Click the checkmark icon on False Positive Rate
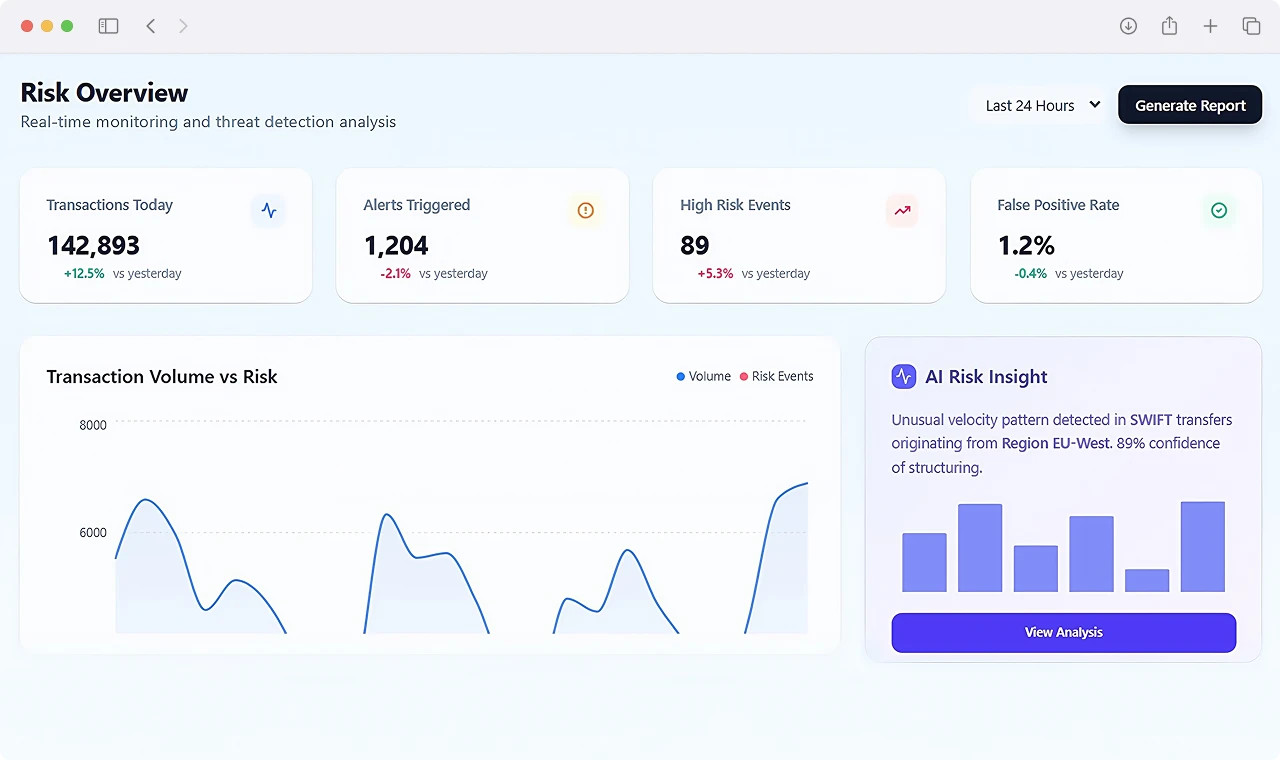 (1219, 210)
